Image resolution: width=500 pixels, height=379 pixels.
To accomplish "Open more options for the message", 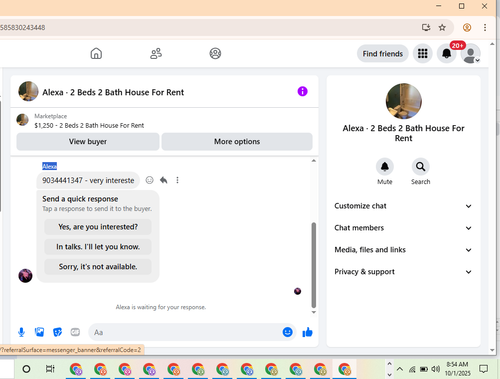I will (177, 180).
